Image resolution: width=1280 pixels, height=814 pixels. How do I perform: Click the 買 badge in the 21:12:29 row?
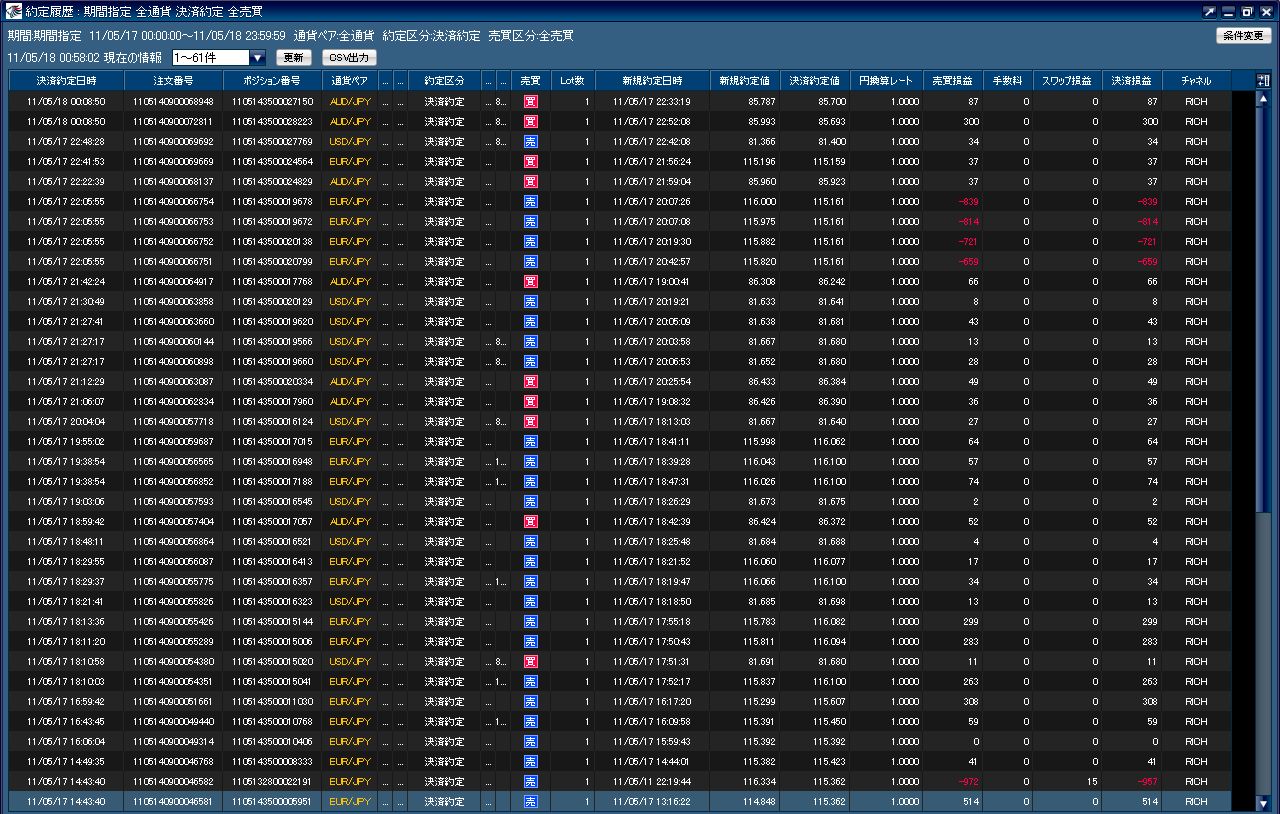click(x=531, y=382)
